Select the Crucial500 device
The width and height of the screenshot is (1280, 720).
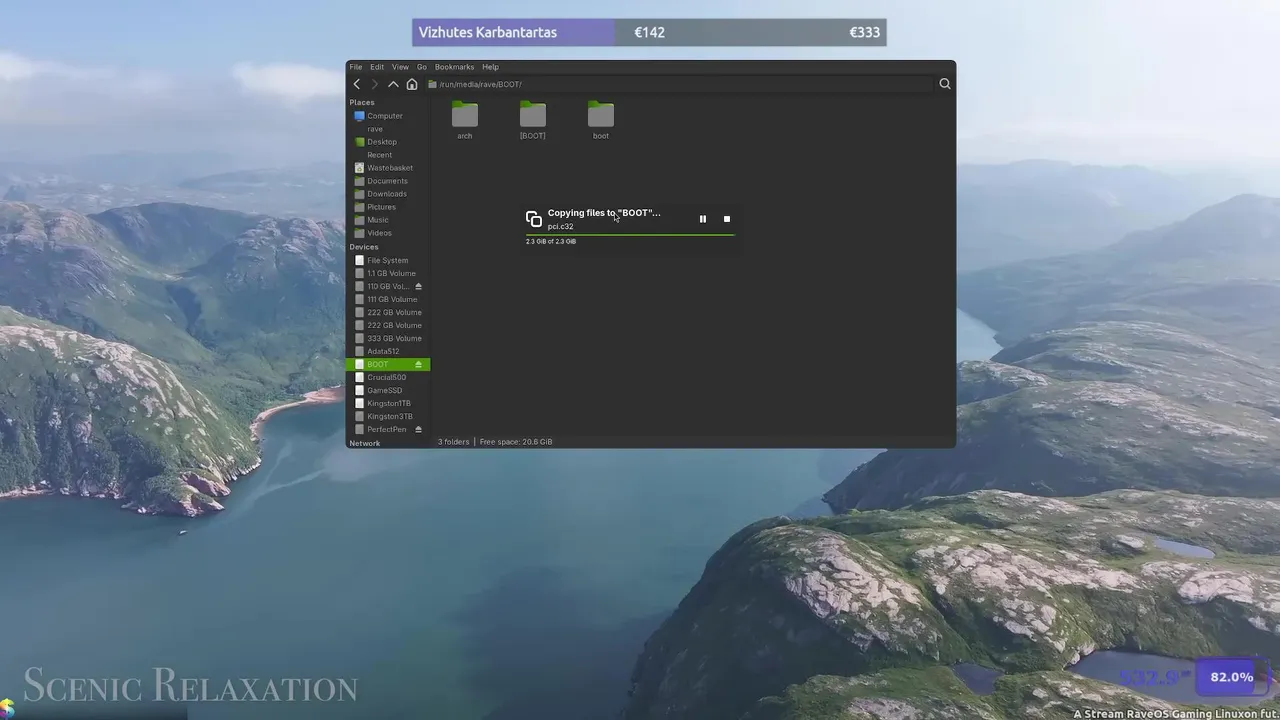coord(388,378)
